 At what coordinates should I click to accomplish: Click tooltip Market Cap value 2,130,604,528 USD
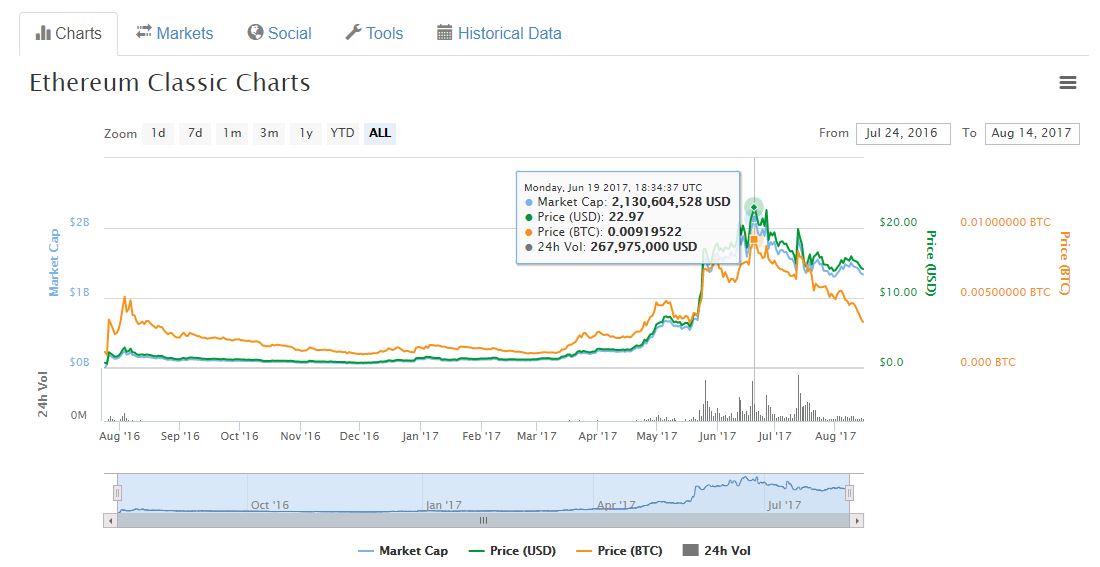tap(671, 201)
